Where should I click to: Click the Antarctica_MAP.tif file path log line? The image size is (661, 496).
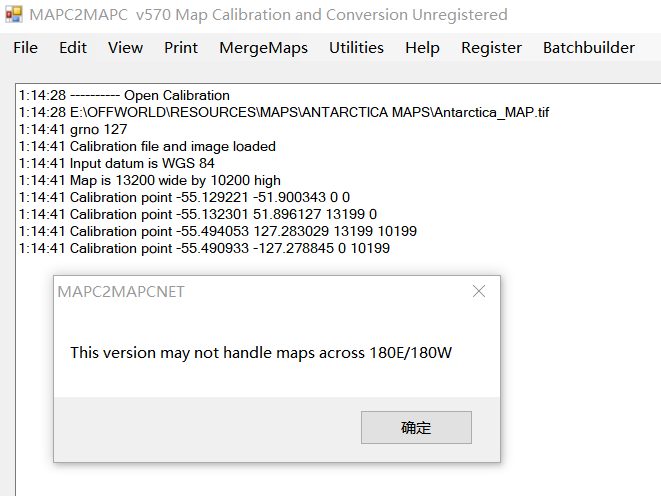tap(283, 112)
